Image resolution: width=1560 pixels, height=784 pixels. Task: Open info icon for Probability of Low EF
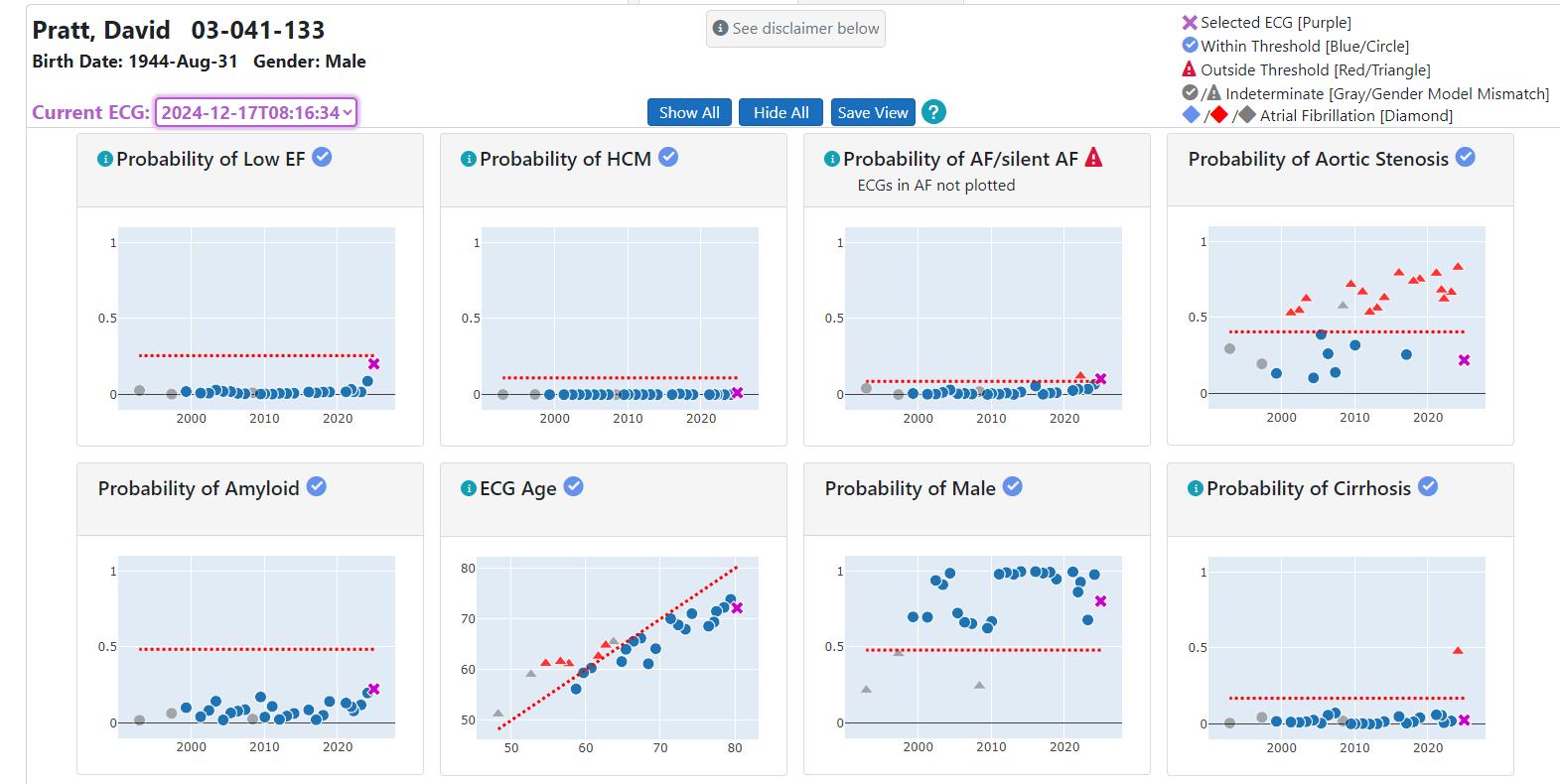pyautogui.click(x=104, y=159)
